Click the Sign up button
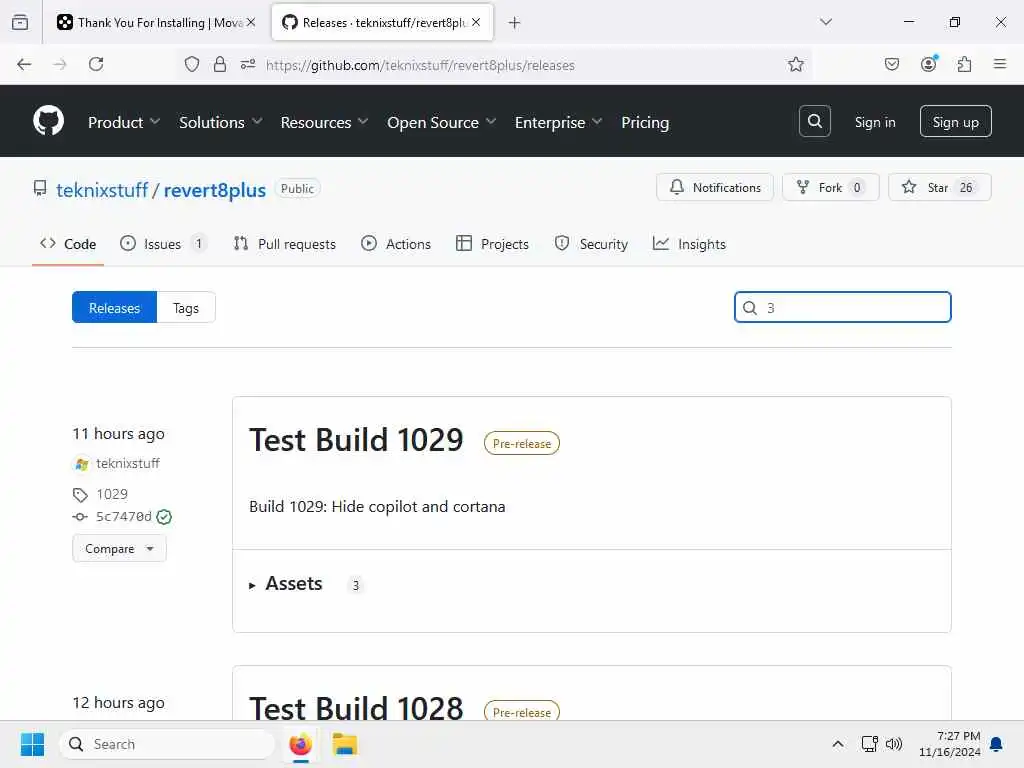The width and height of the screenshot is (1024, 768). (955, 121)
